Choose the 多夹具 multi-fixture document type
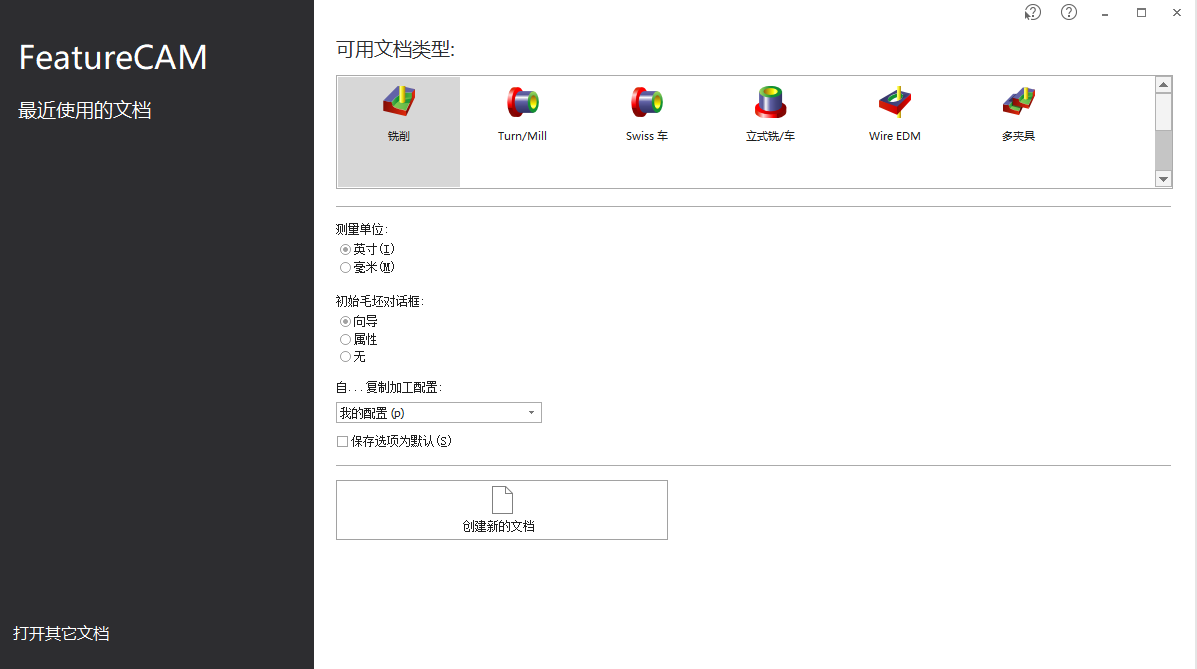This screenshot has height=669, width=1197. click(x=1018, y=115)
